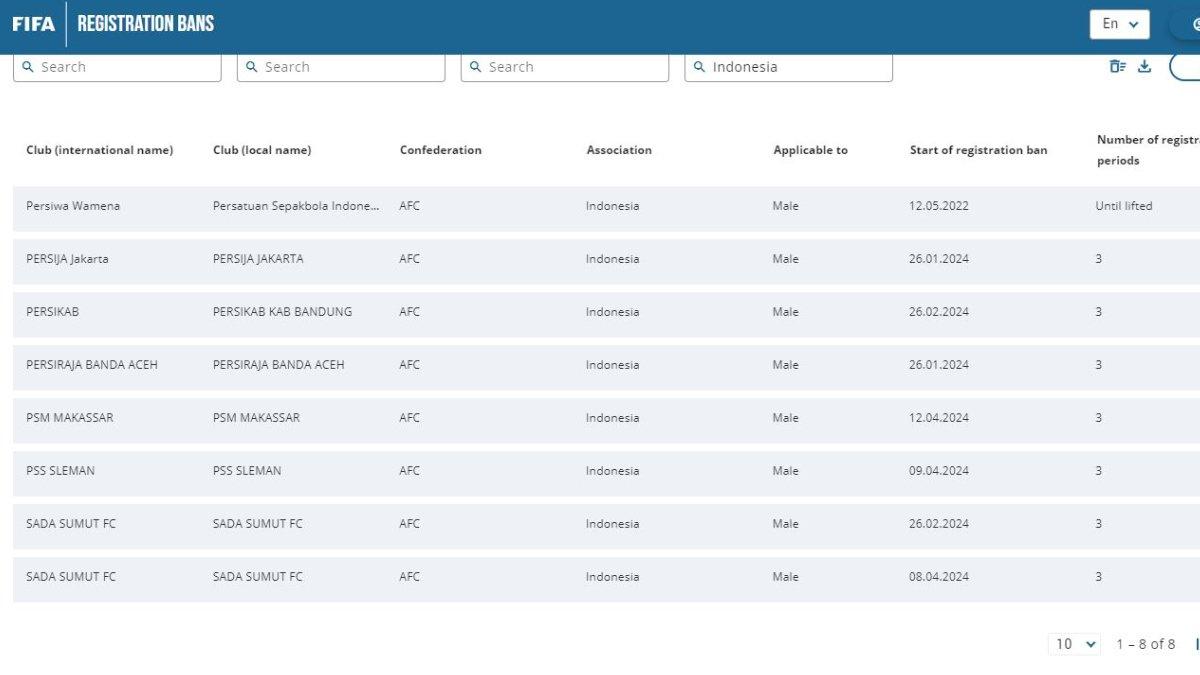This screenshot has height=675, width=1200.
Task: Sort by Start of registration ban header
Action: (979, 150)
